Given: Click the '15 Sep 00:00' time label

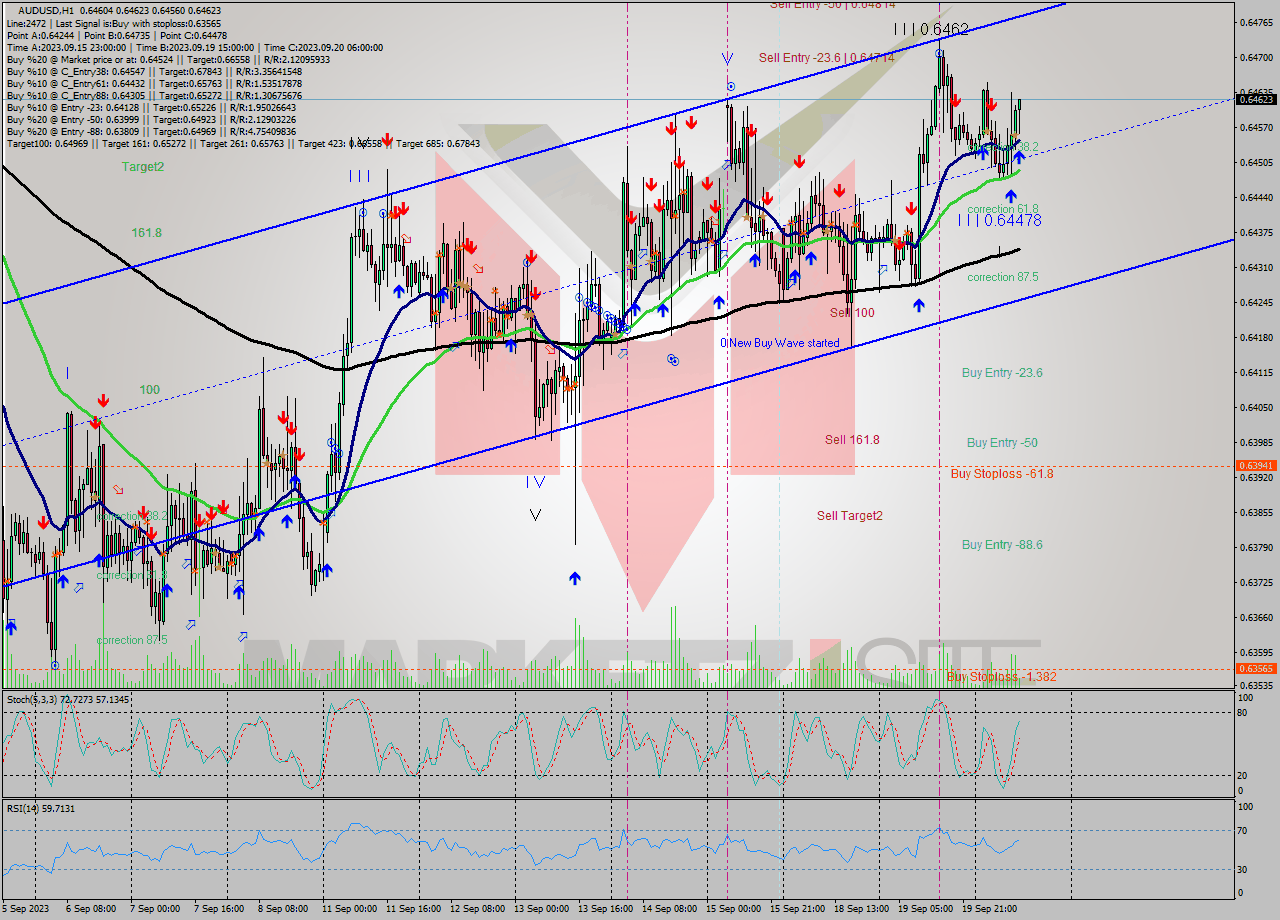Looking at the screenshot, I should coord(733,910).
